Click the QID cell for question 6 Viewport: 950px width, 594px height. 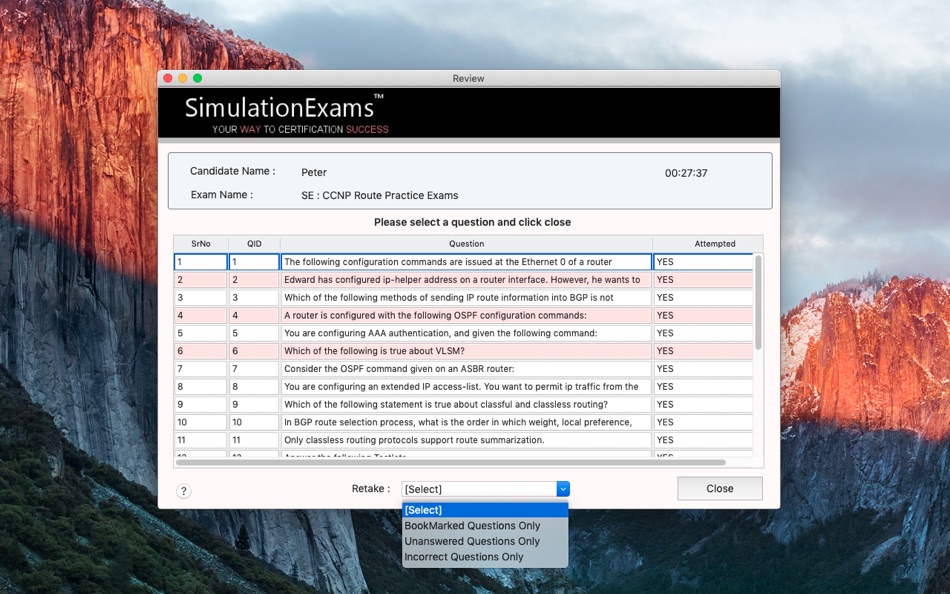coord(254,351)
